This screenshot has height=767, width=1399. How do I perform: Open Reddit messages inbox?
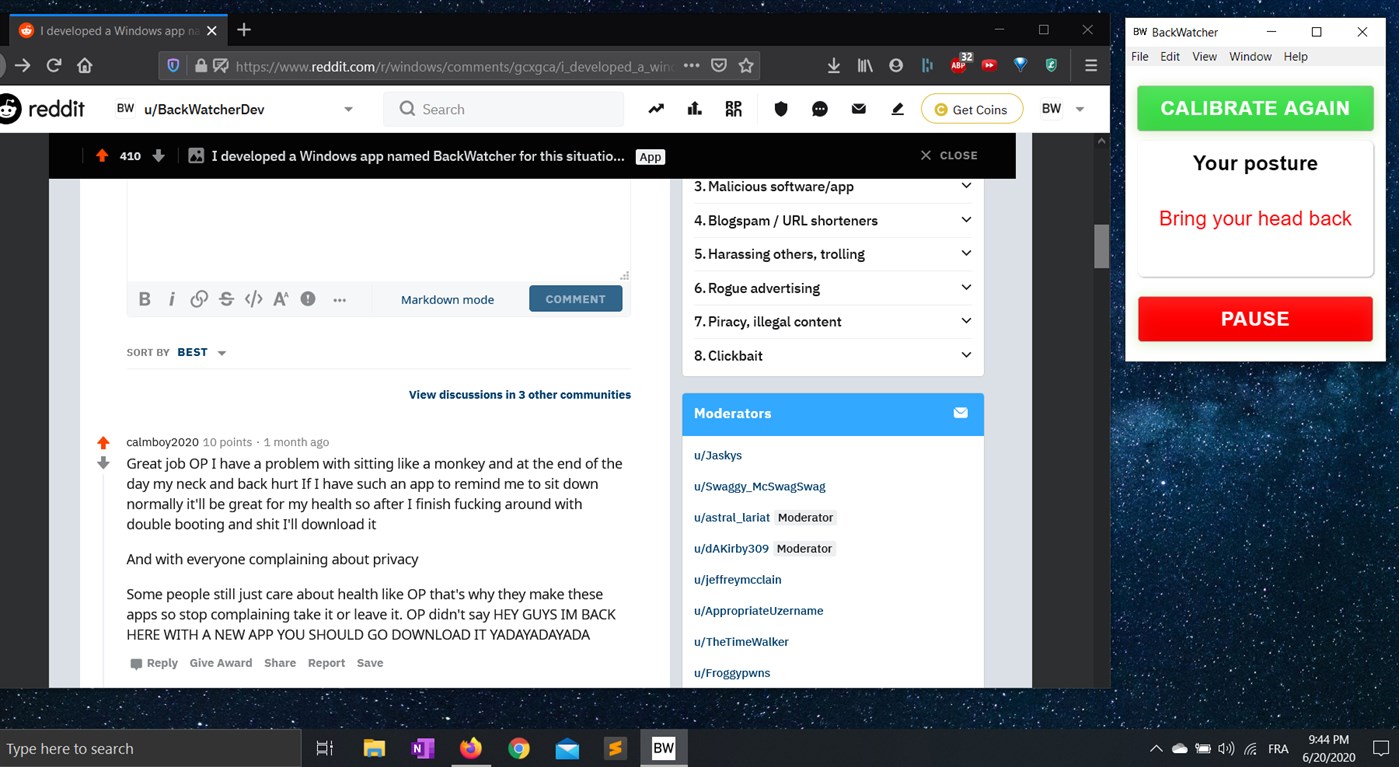click(858, 108)
